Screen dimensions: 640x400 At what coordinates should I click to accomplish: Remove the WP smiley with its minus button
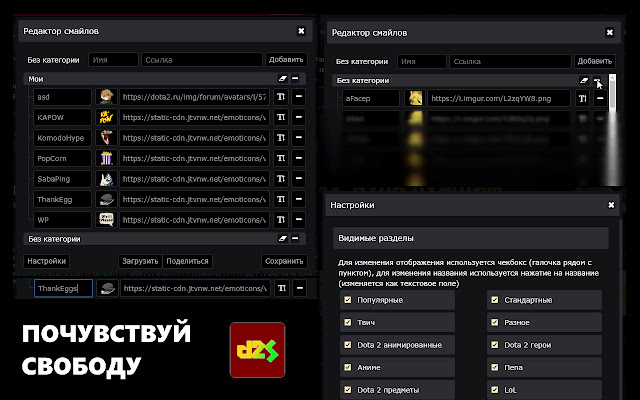(x=299, y=220)
